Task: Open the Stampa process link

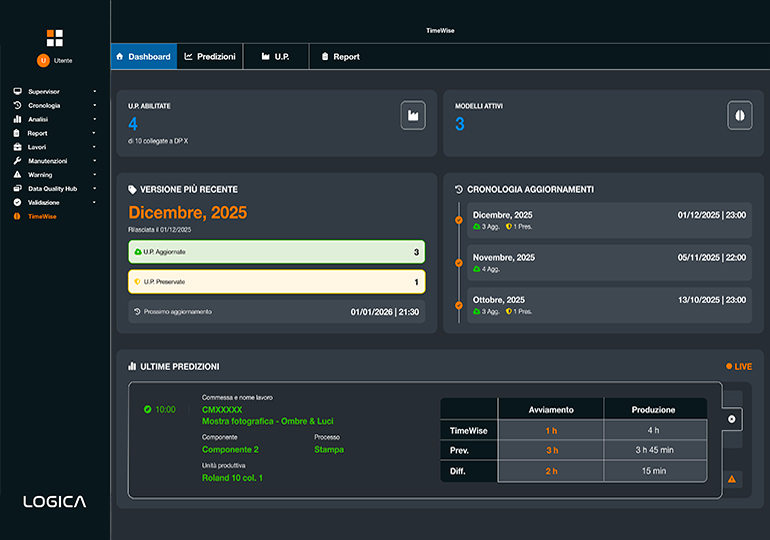Action: click(x=329, y=450)
